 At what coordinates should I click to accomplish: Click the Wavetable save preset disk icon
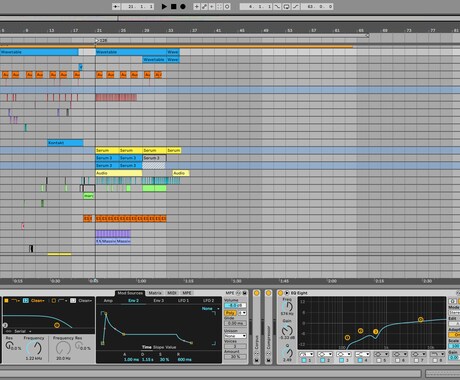244,293
